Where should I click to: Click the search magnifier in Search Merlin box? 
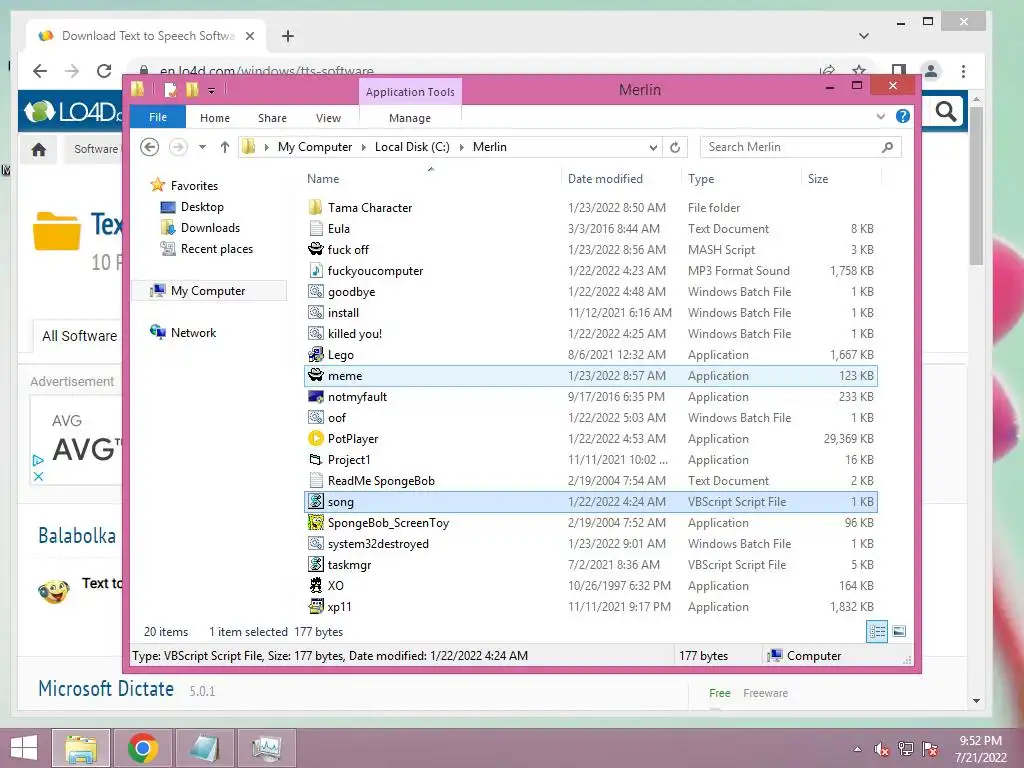pyautogui.click(x=887, y=147)
